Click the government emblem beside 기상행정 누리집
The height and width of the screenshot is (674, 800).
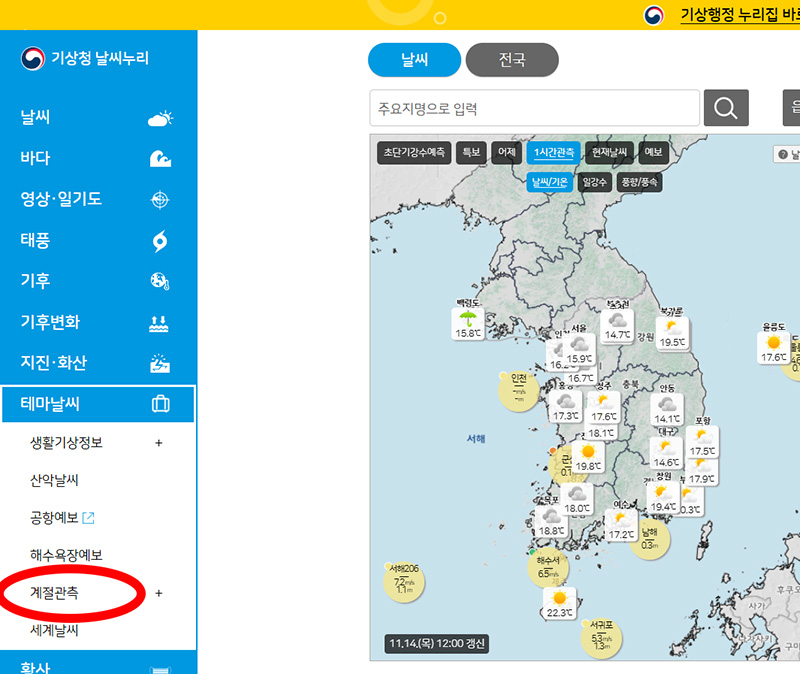[654, 15]
